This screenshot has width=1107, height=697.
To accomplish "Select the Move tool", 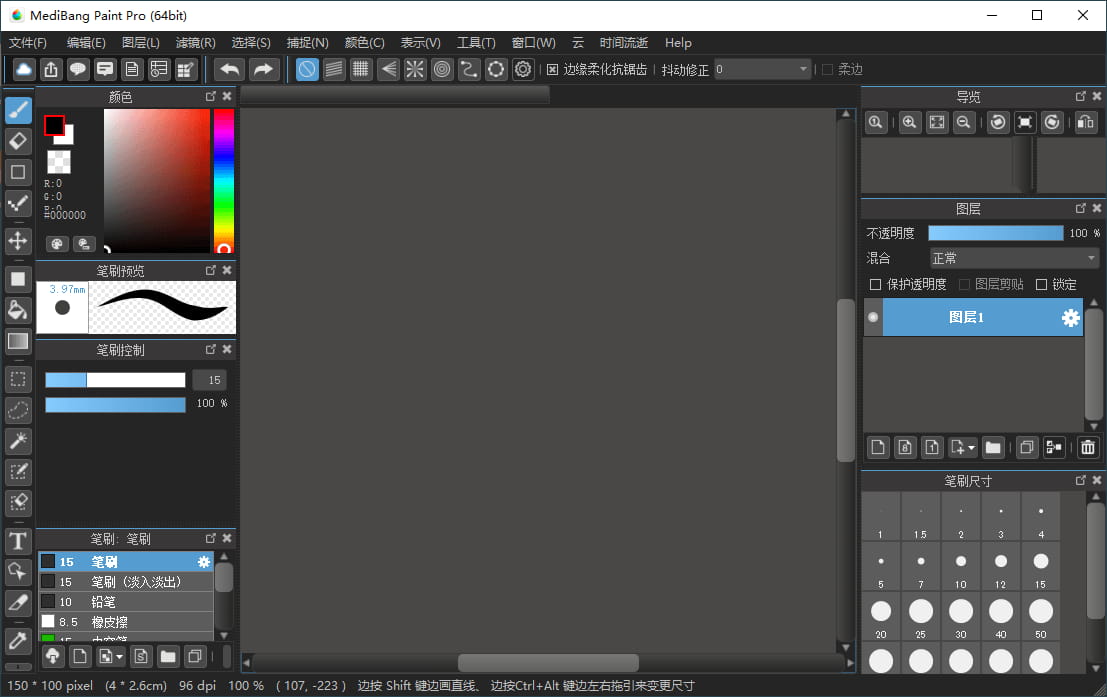I will pos(18,241).
